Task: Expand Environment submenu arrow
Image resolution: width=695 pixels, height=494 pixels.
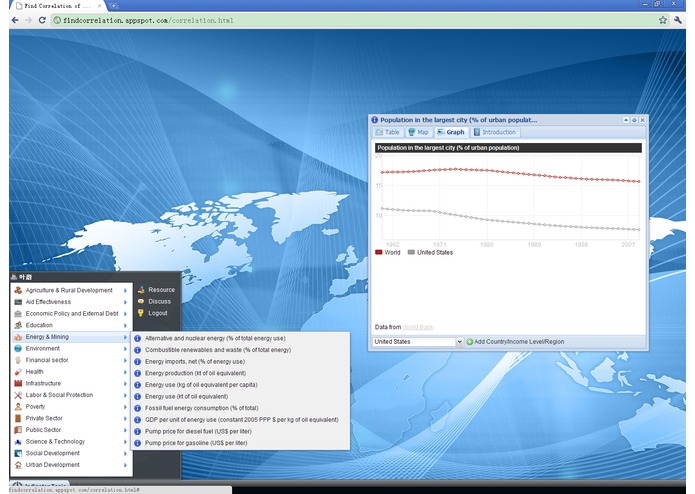Action: pos(125,349)
